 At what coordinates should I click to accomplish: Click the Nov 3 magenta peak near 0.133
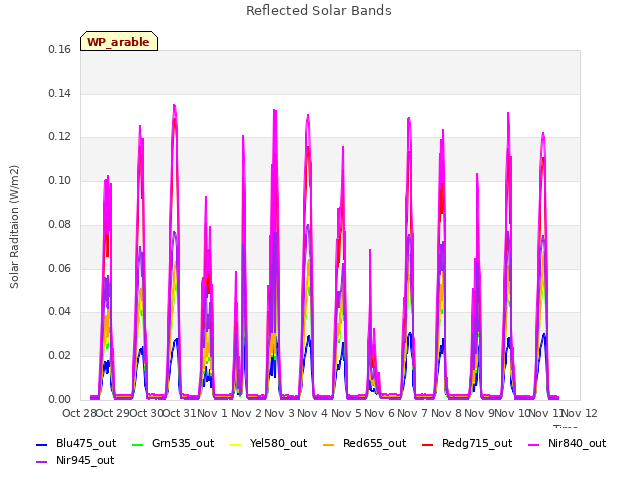click(x=274, y=110)
